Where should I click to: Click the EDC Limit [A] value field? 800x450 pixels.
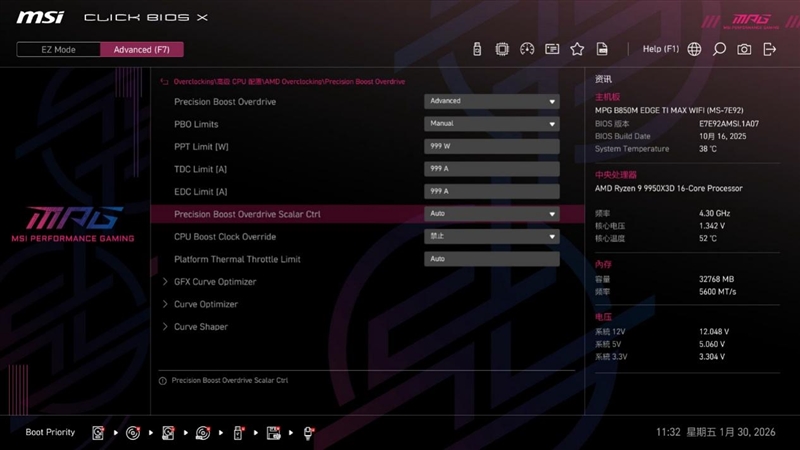491,191
